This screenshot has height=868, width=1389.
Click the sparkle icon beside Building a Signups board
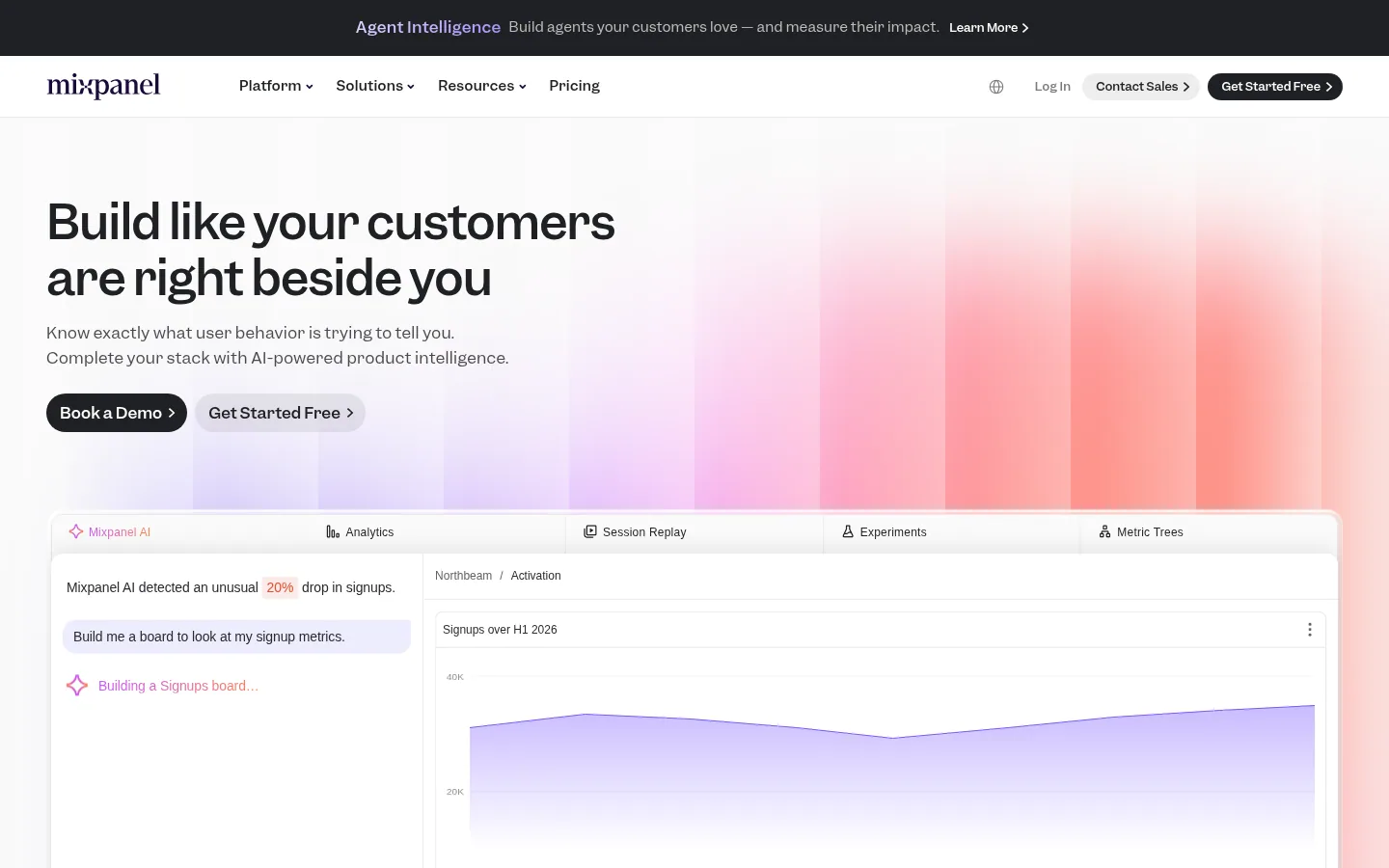(77, 686)
